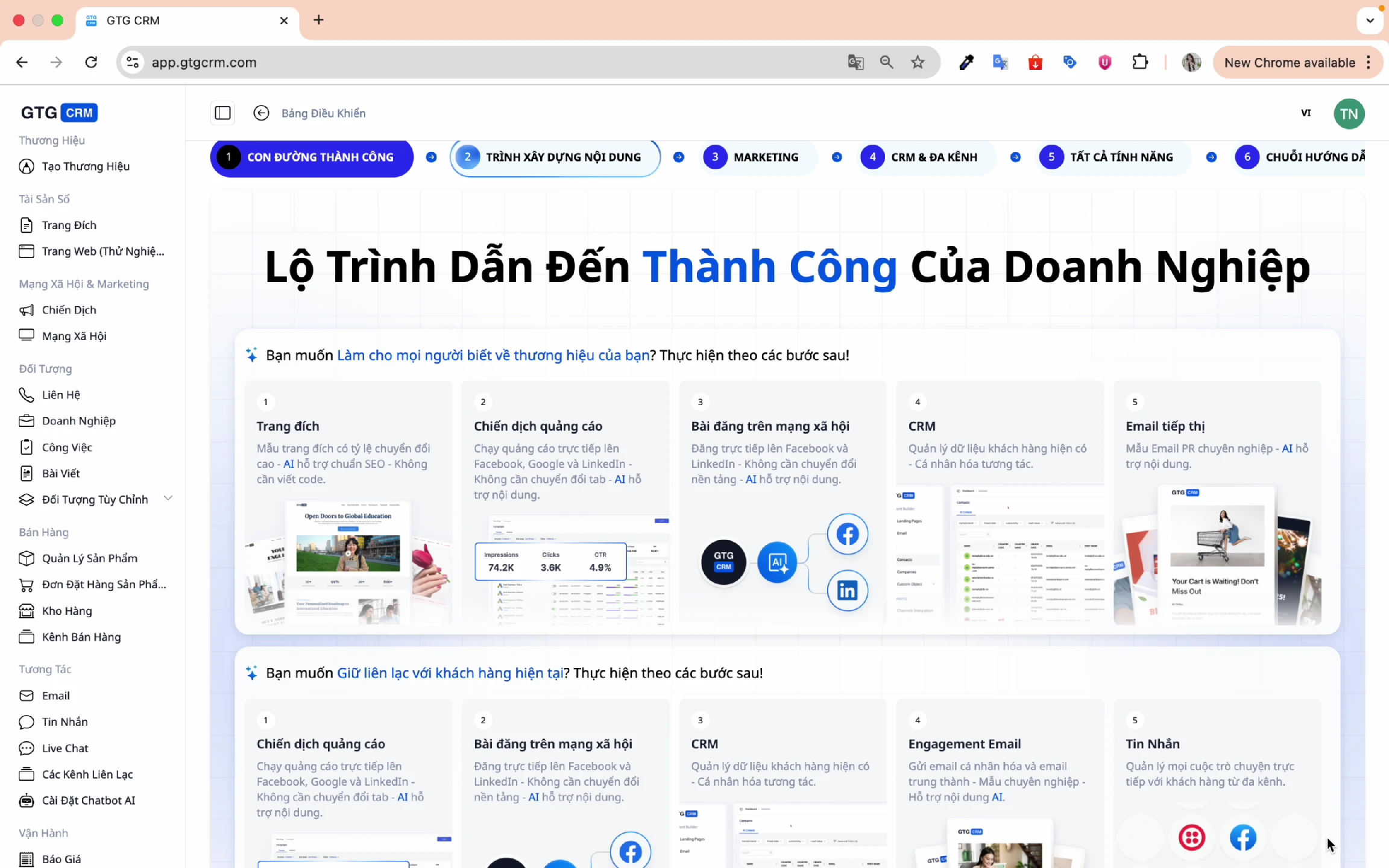Open link about sharing your brand
Image resolution: width=1389 pixels, height=868 pixels.
(x=493, y=356)
